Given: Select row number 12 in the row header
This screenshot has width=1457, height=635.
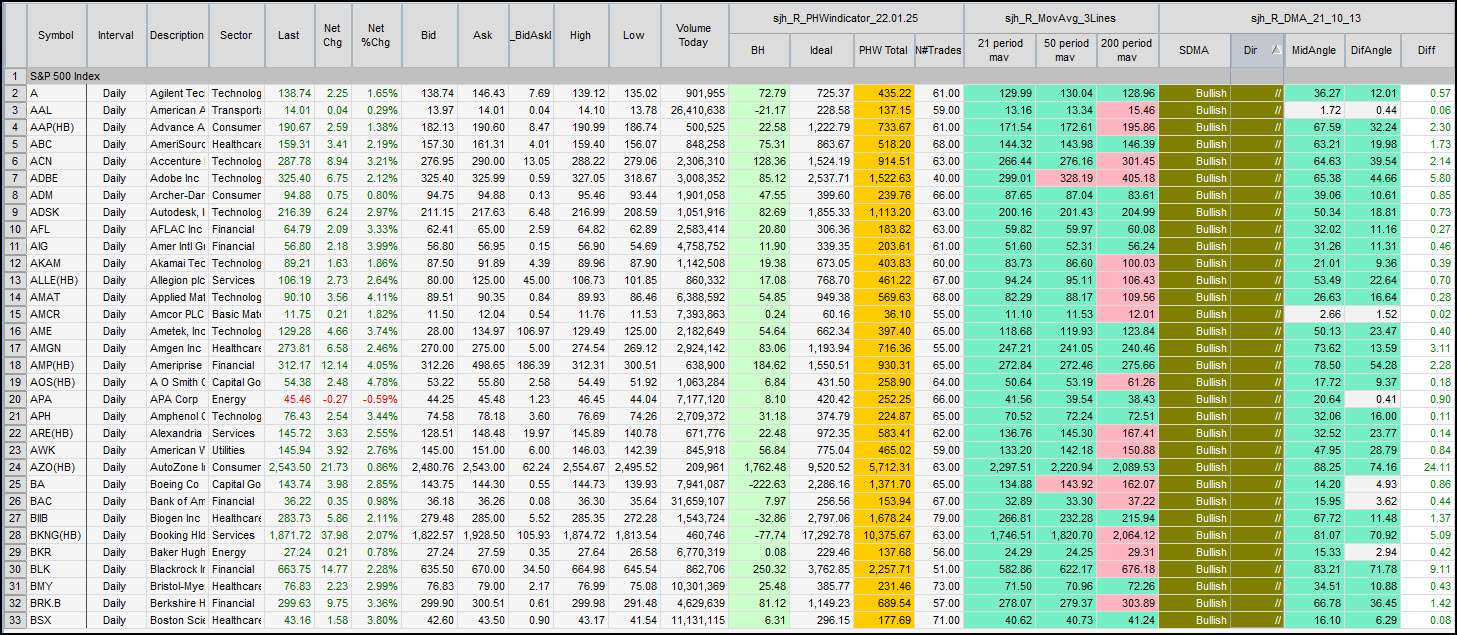Looking at the screenshot, I should [15, 263].
